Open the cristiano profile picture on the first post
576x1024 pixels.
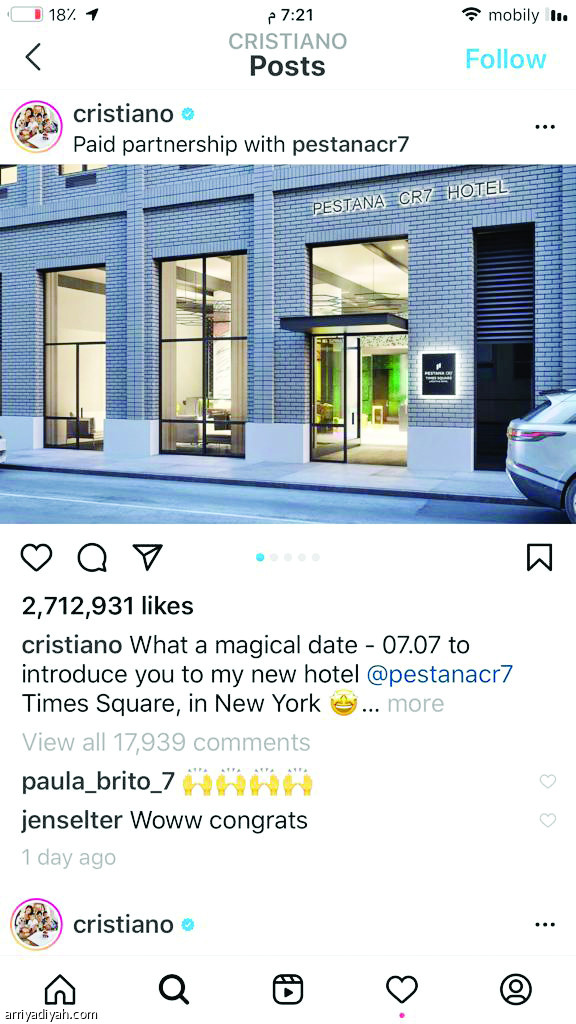tap(37, 127)
